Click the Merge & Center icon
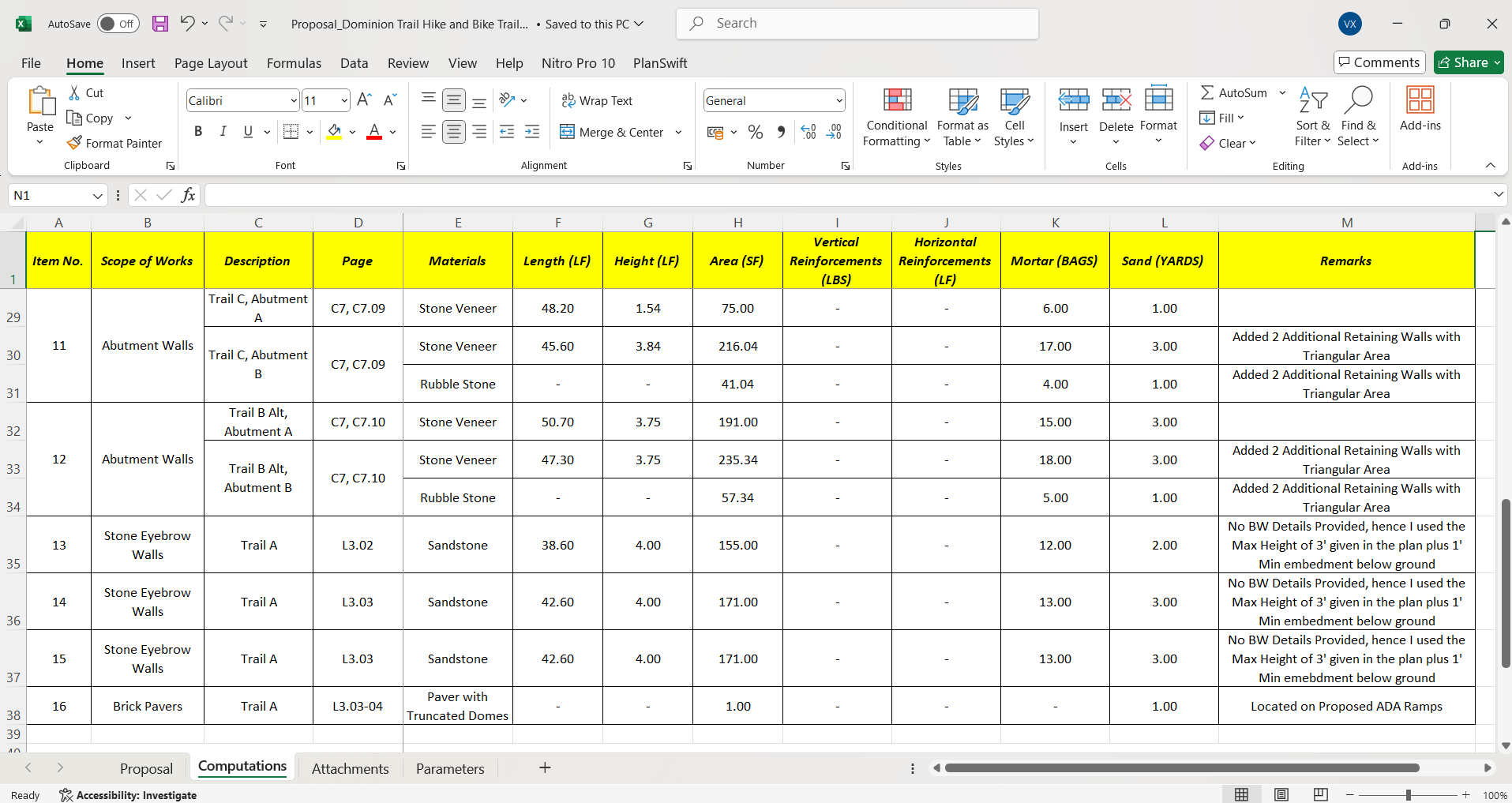 567,132
